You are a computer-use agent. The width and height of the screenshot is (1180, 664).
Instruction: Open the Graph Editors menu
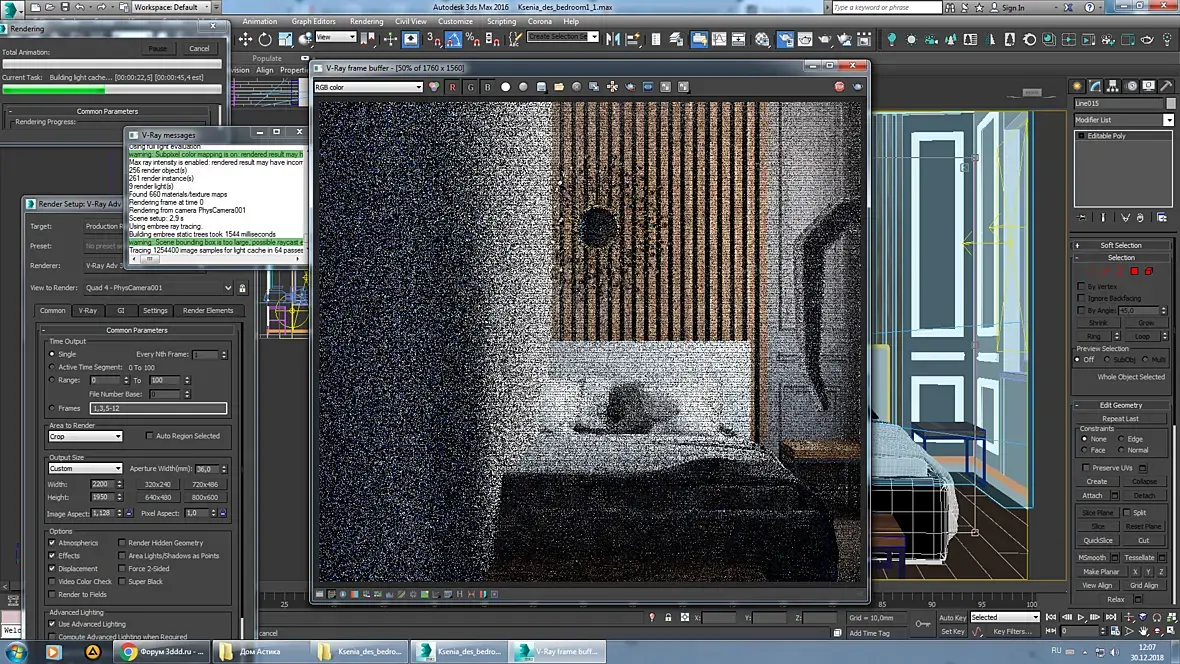point(313,21)
